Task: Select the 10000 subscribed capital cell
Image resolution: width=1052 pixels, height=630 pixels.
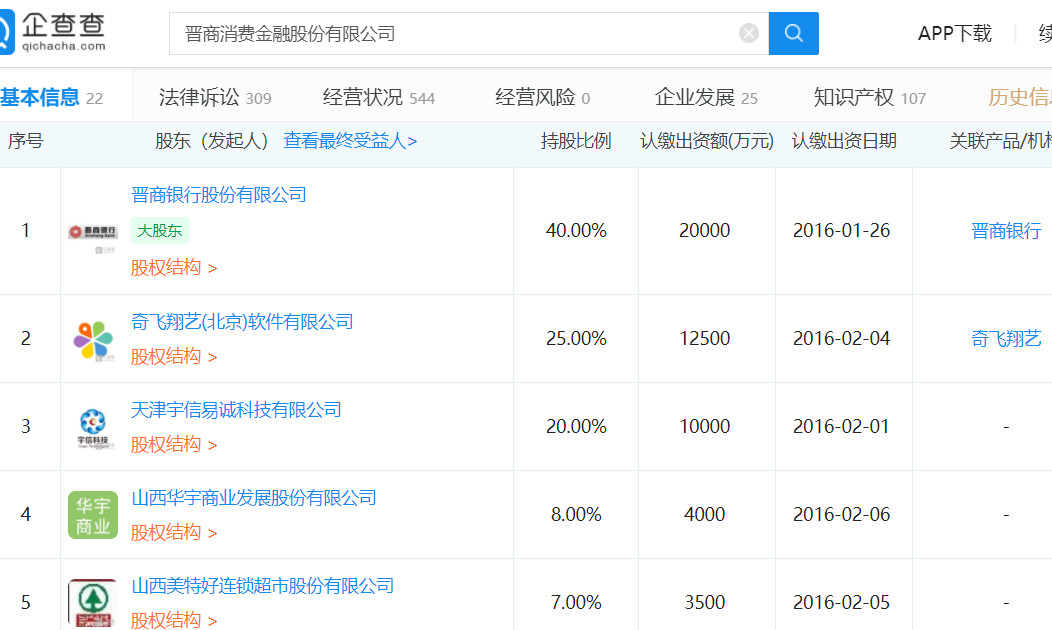Action: point(704,427)
